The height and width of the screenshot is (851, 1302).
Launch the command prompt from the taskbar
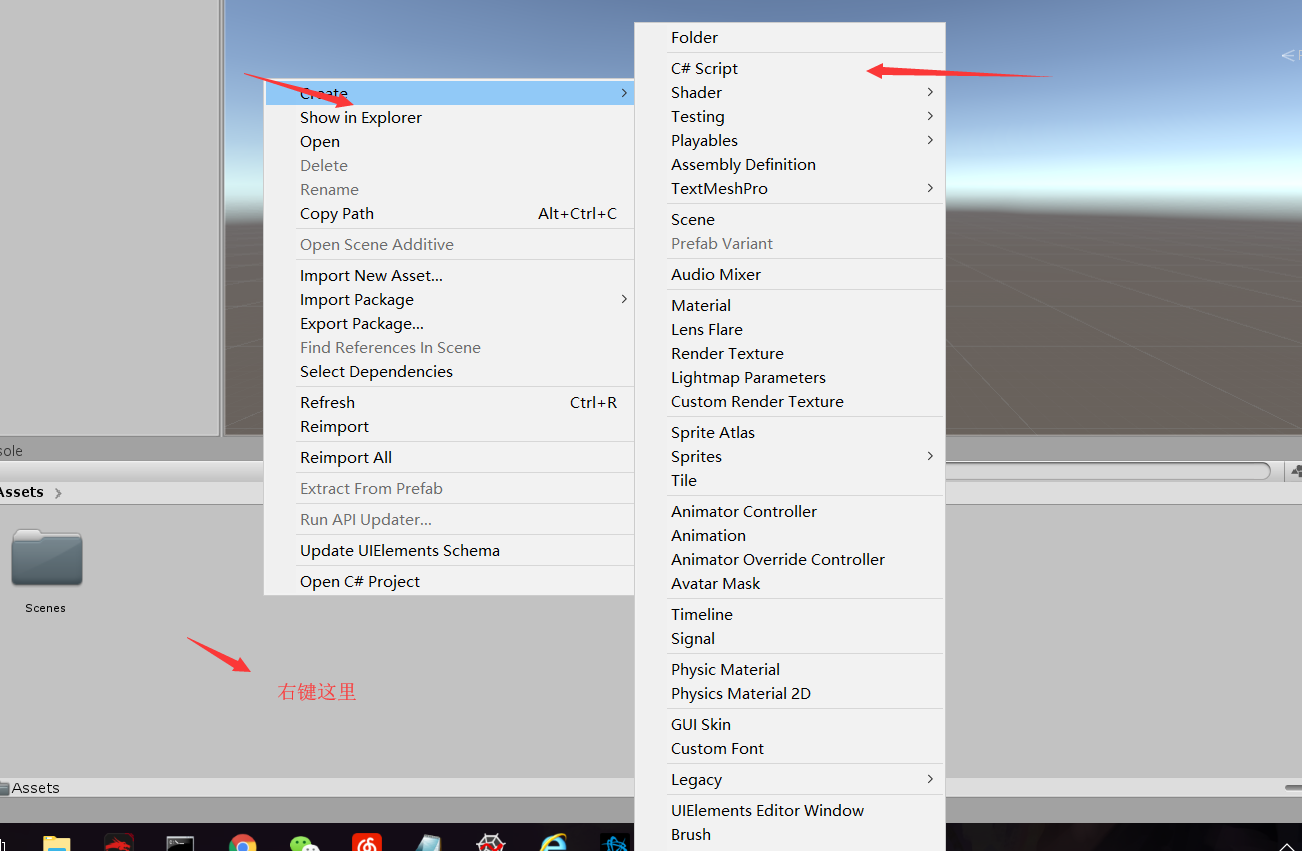click(180, 845)
